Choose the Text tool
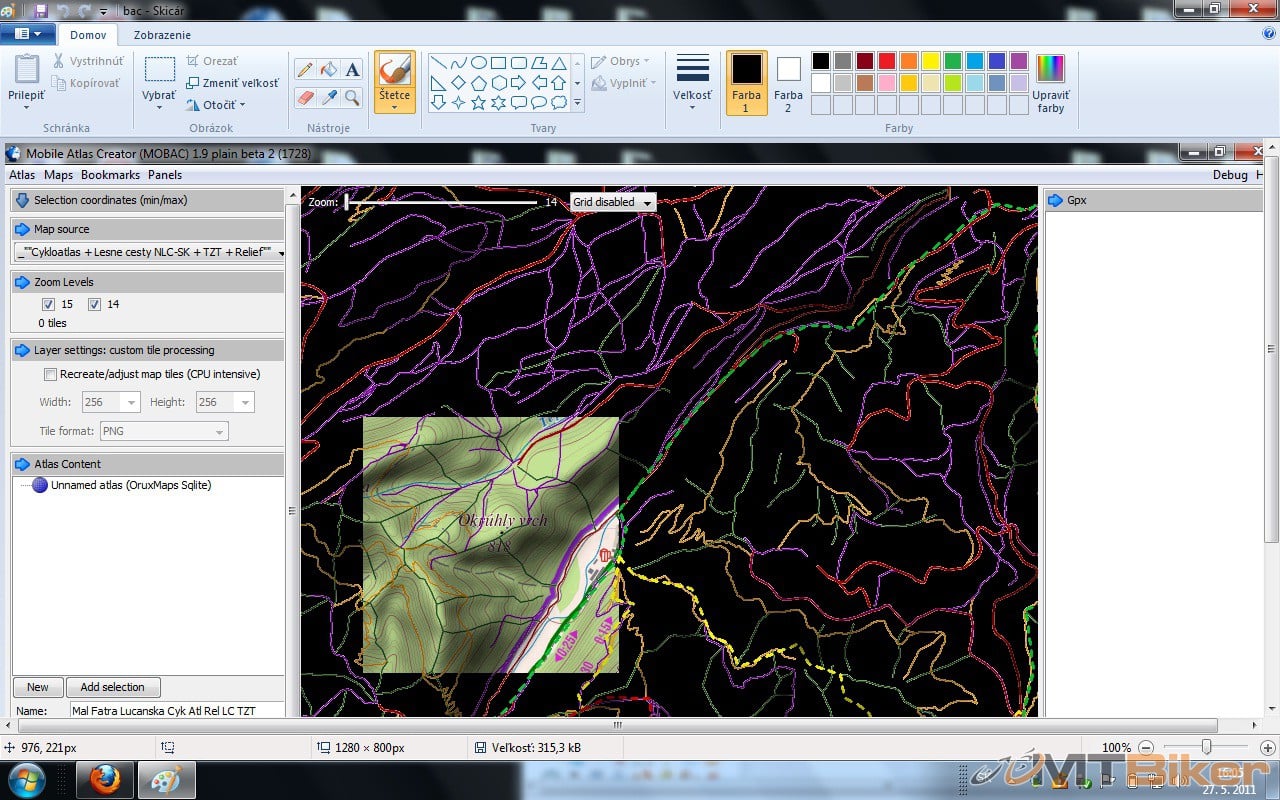 point(352,70)
